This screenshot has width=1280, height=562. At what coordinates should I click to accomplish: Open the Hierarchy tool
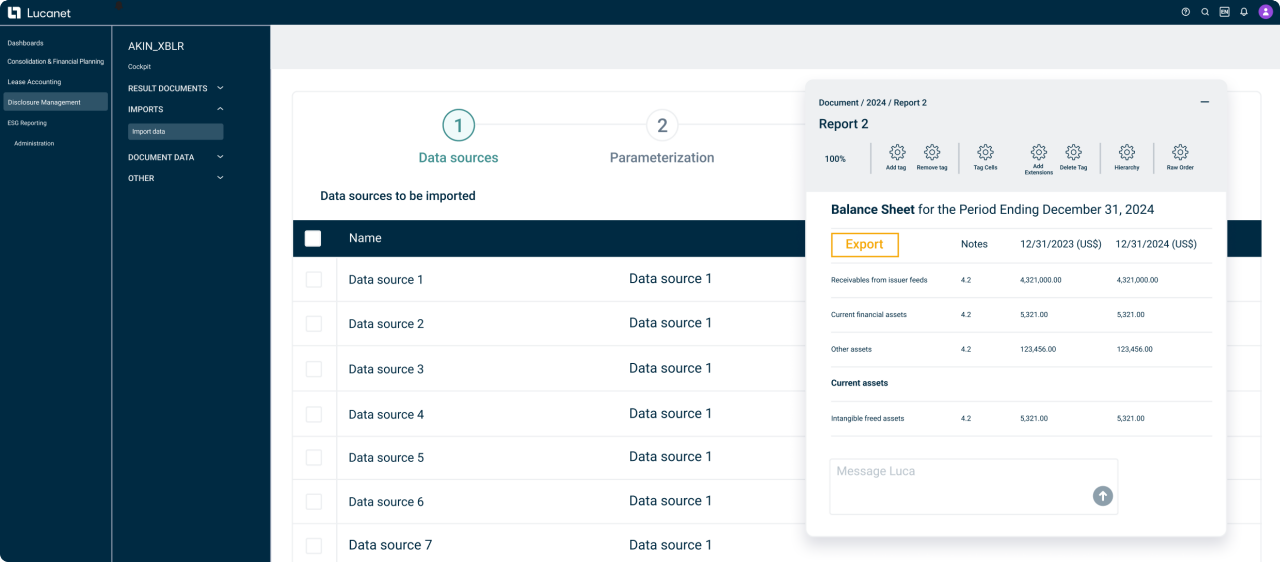[x=1126, y=153]
